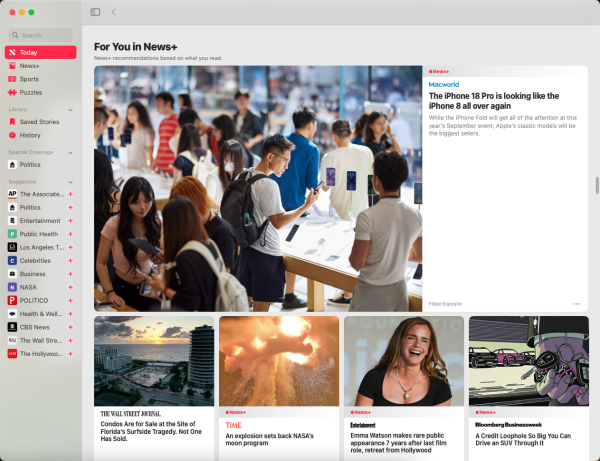
Task: Collapse the Suggested section
Action: (x=70, y=182)
